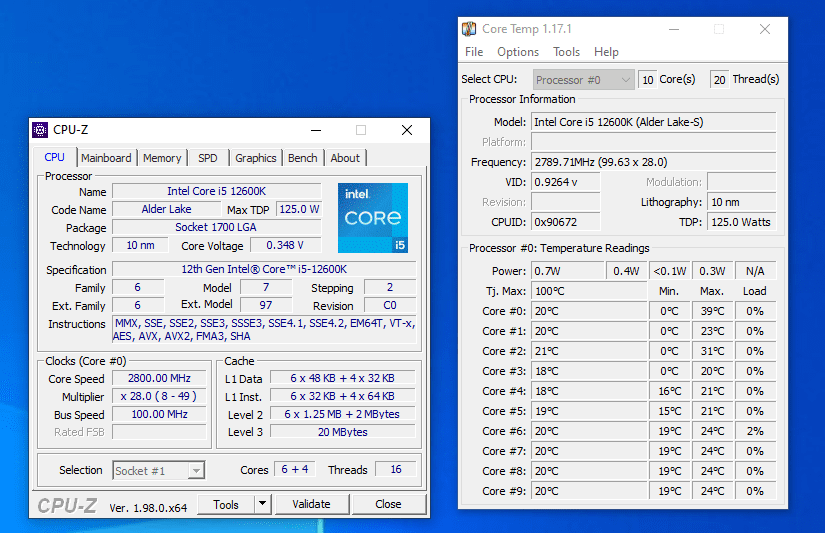The height and width of the screenshot is (533, 825).
Task: Click the CPU-Z app icon in its title bar
Action: [x=40, y=130]
